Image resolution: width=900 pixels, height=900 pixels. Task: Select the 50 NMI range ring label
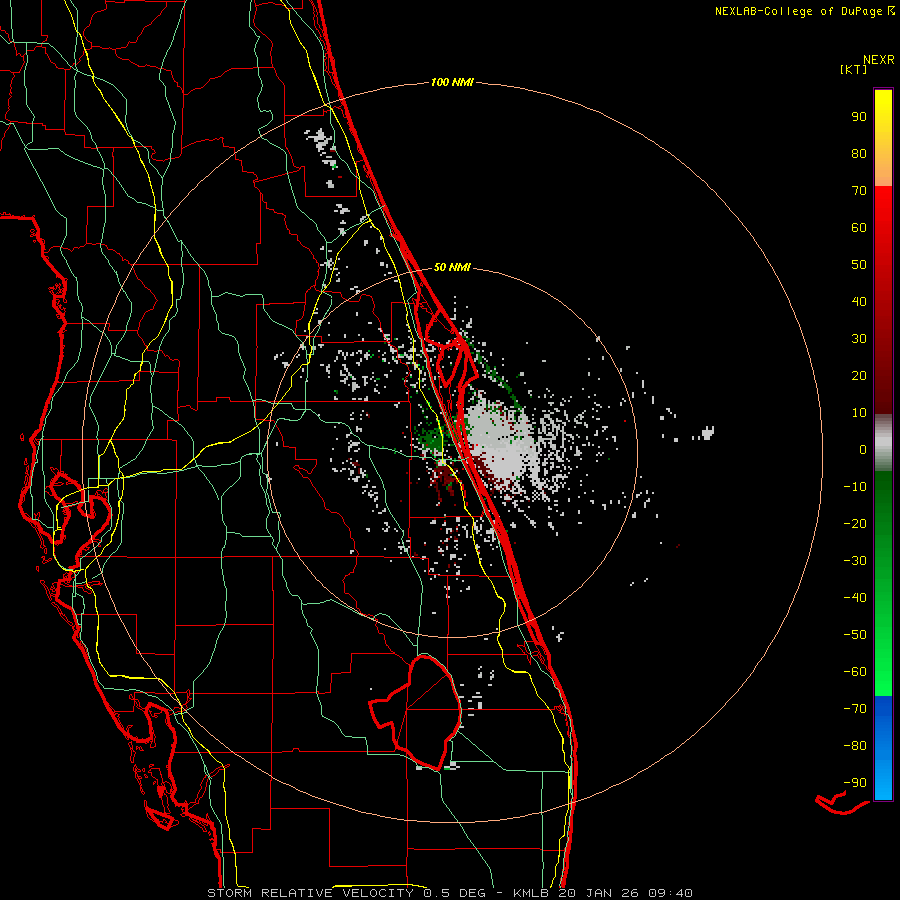point(452,267)
